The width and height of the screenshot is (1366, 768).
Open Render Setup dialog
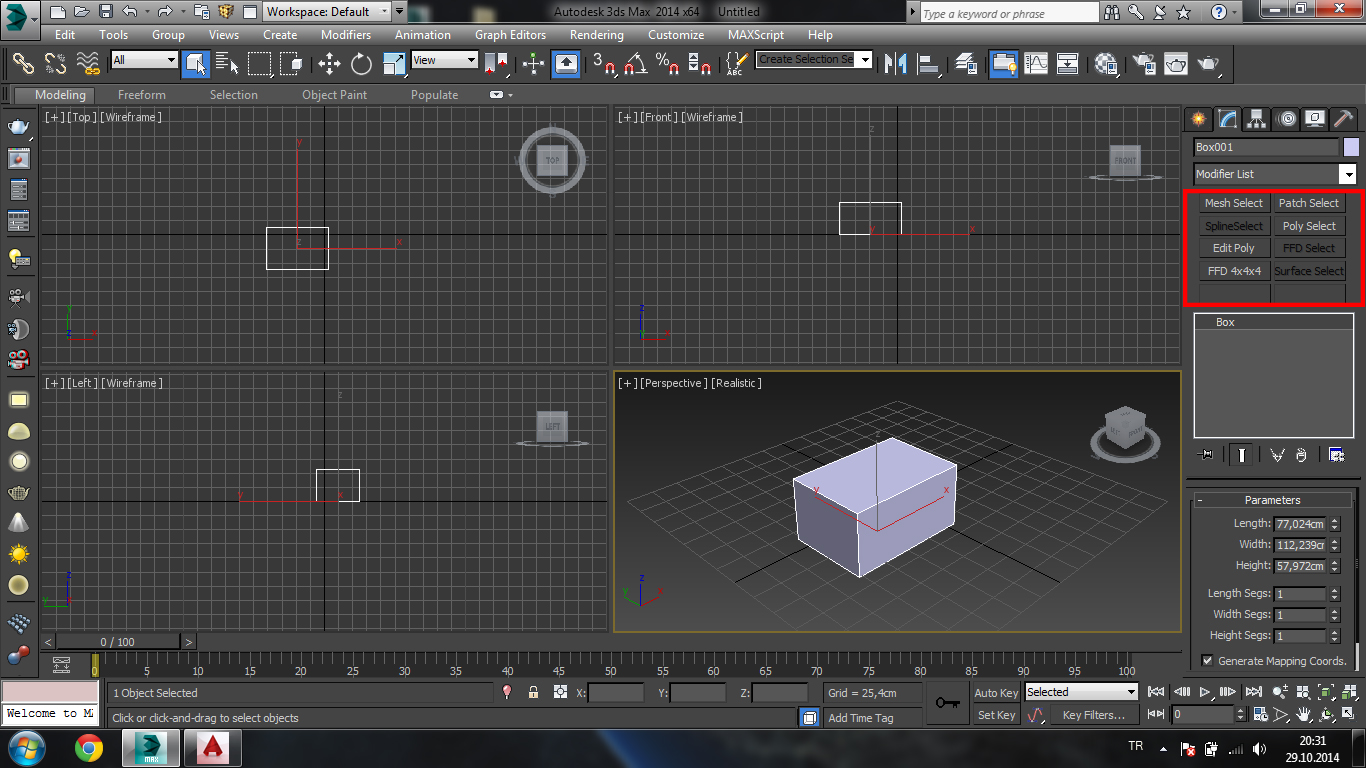(x=1143, y=64)
